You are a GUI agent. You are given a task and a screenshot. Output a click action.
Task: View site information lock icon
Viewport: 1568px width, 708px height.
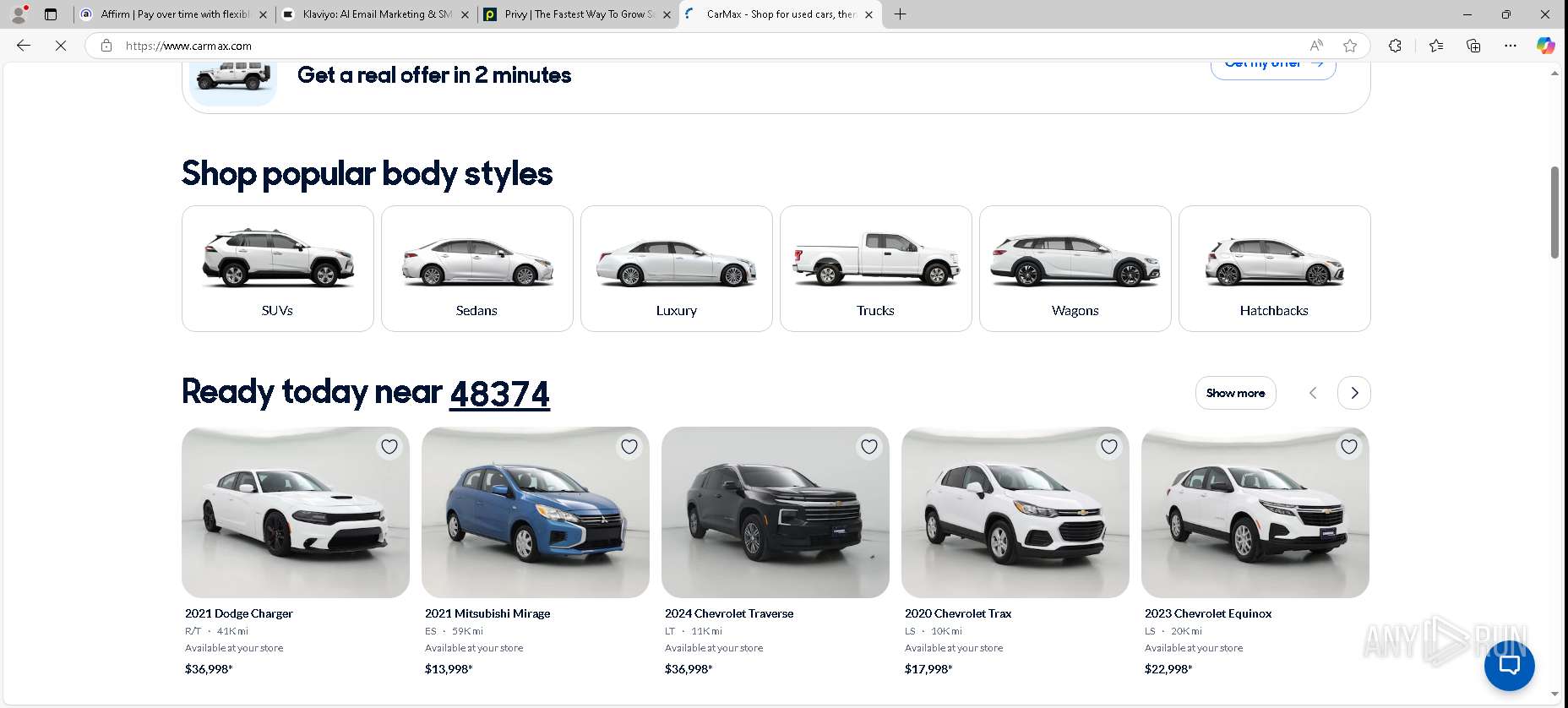106,46
